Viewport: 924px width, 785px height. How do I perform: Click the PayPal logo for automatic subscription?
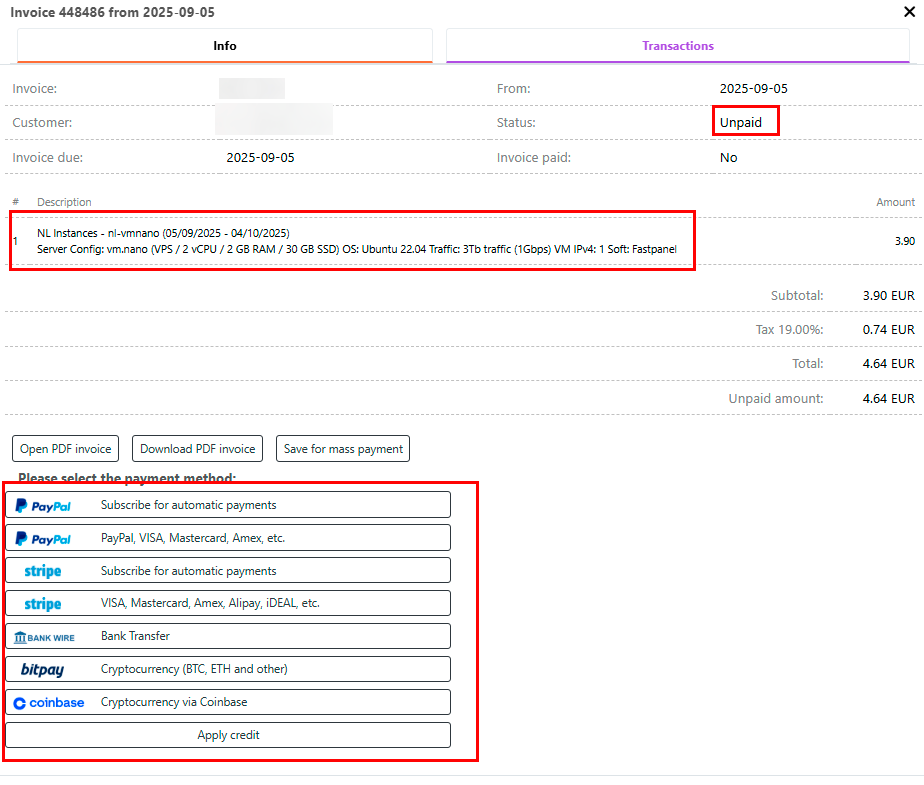coord(43,506)
